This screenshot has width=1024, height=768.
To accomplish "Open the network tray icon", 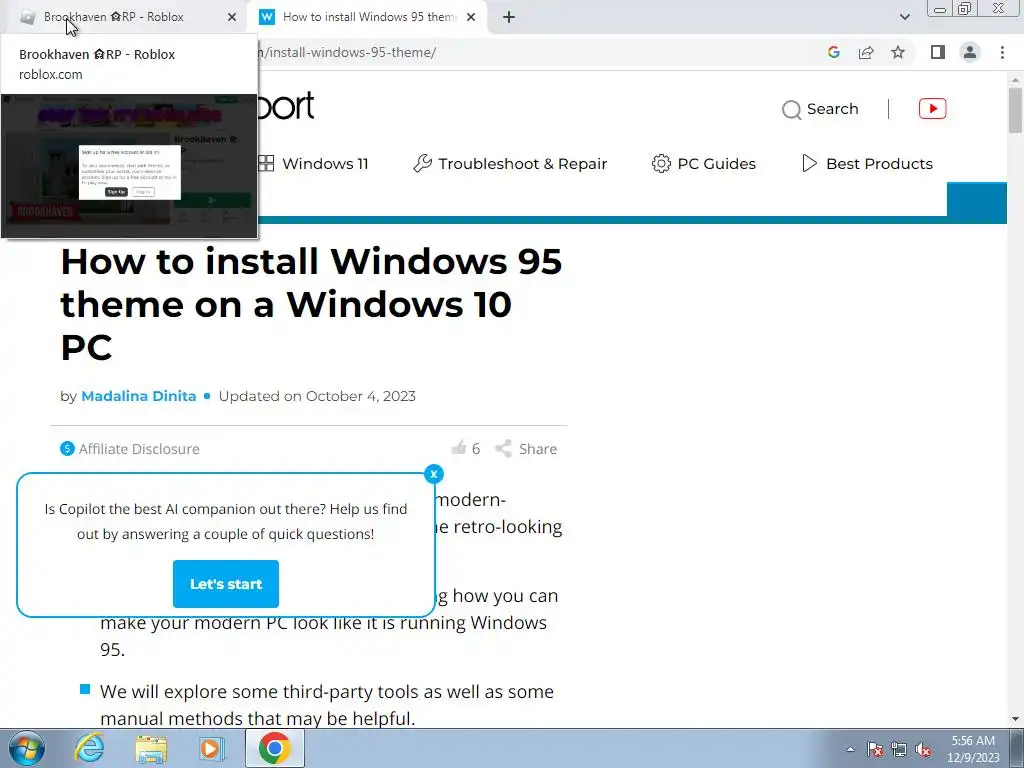I will [x=899, y=749].
